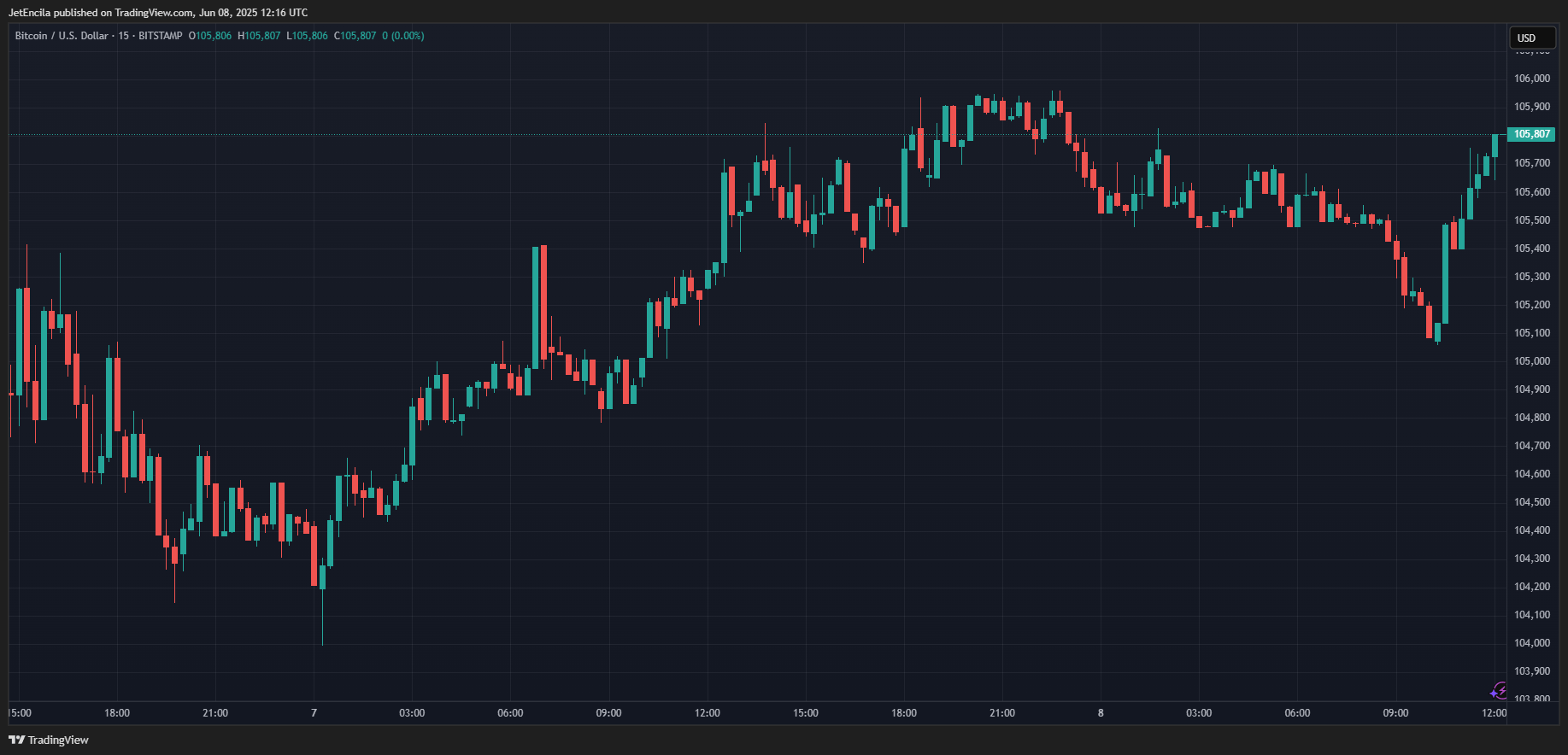Viewport: 1568px width, 755px height.
Task: Click the 0 (0.00%) change value
Action: point(403,36)
